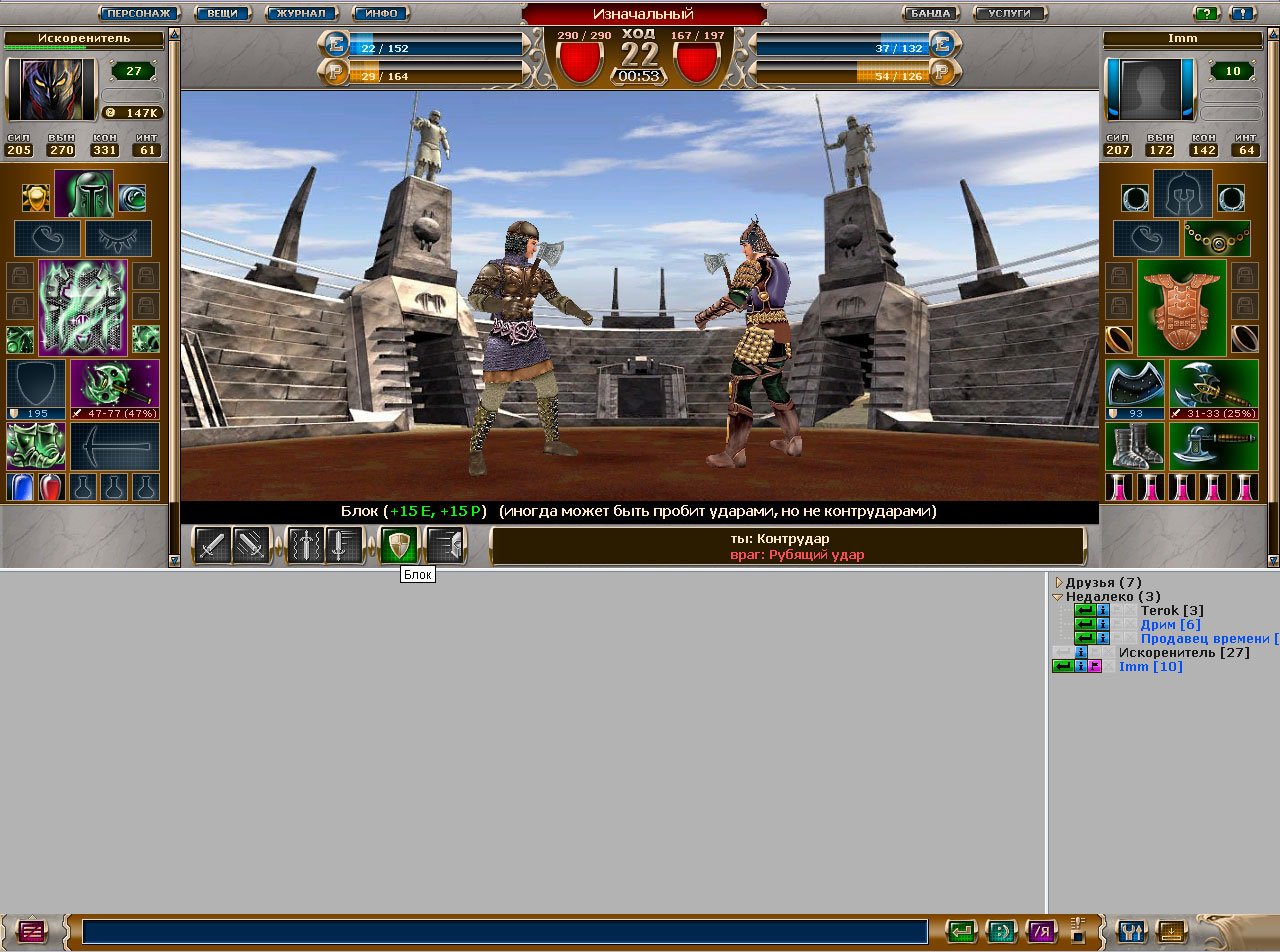Click green reply arrow next to Terok
1280x952 pixels.
point(1085,610)
